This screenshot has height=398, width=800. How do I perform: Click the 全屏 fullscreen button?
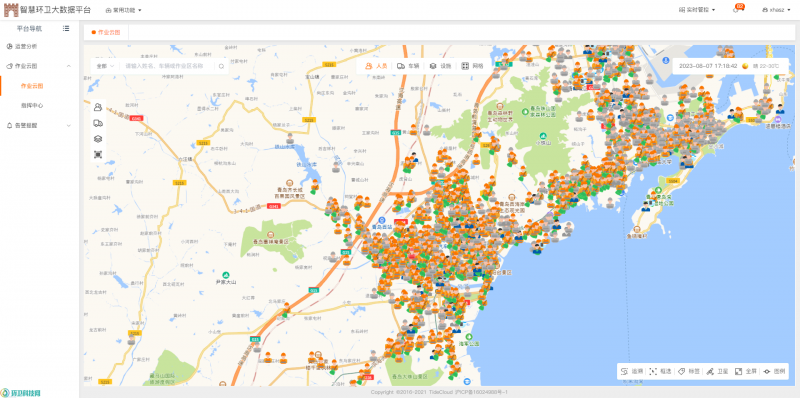click(x=745, y=371)
